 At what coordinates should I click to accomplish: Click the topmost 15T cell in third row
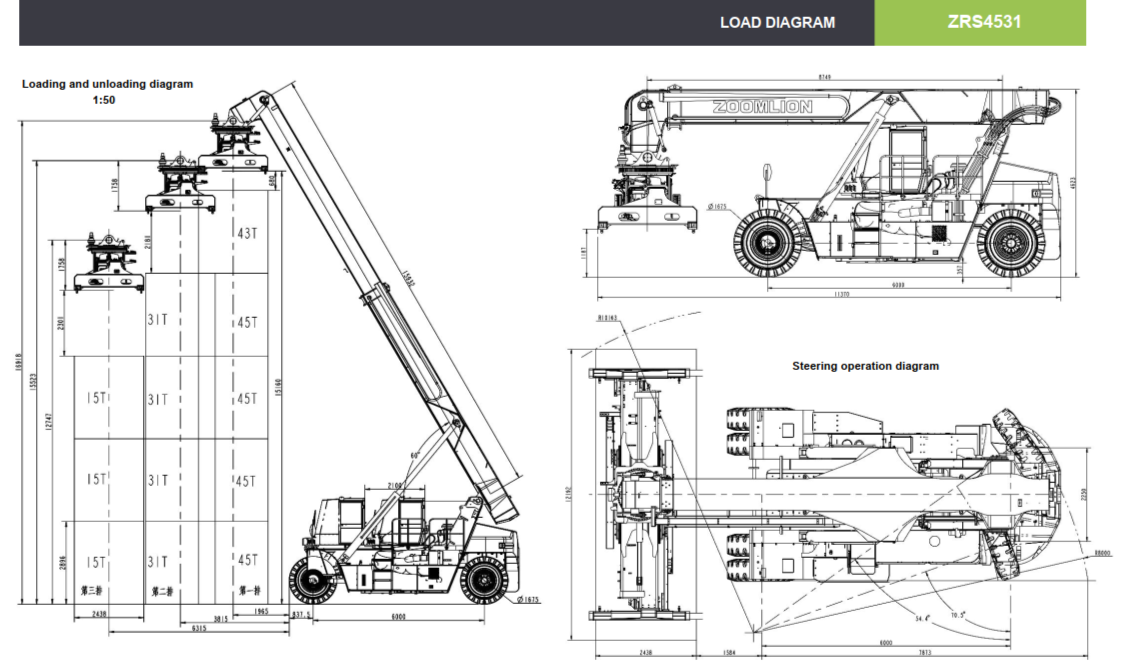tap(95, 398)
